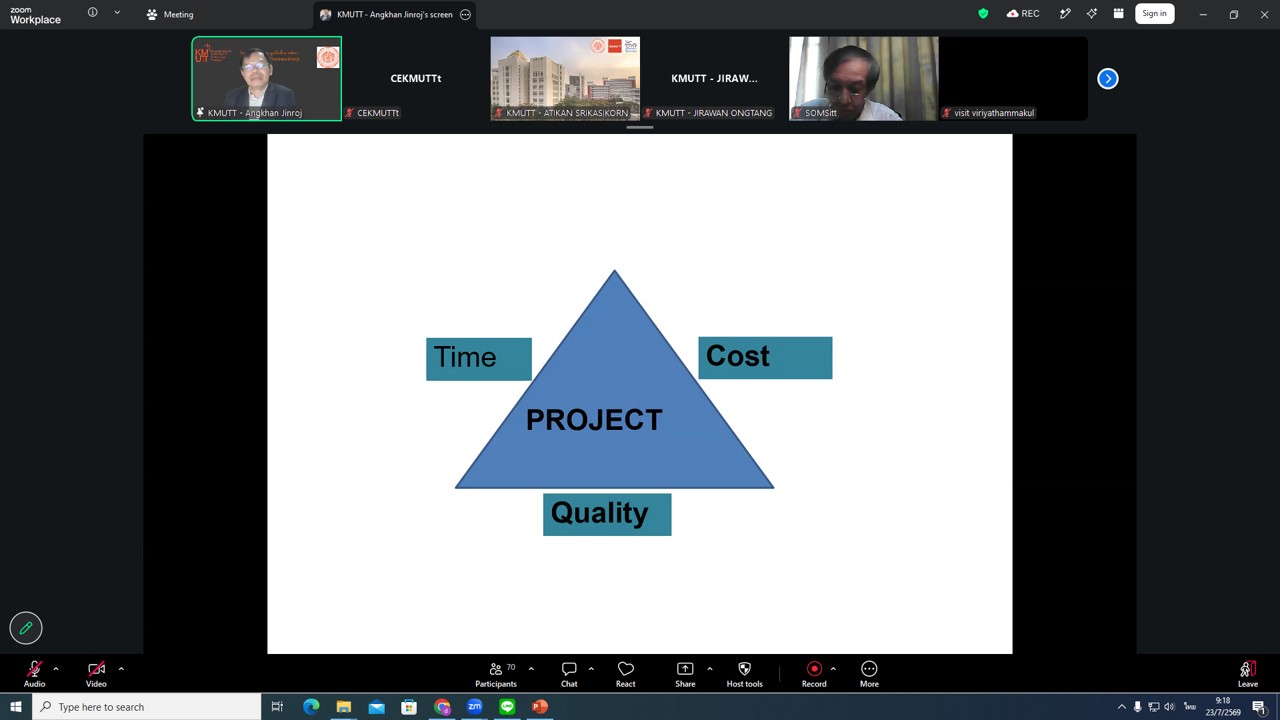The image size is (1280, 720).
Task: Open the Participants panel
Action: pyautogui.click(x=496, y=674)
